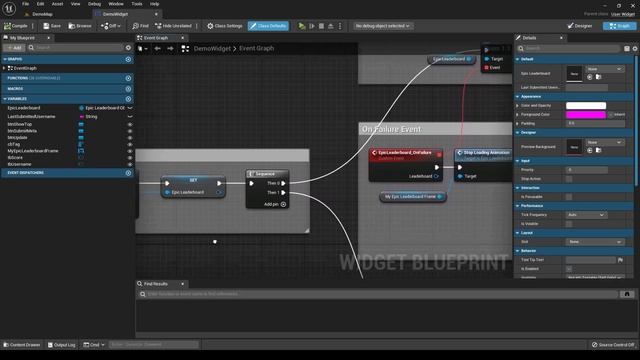The width and height of the screenshot is (640, 360).
Task: Click the Add button in My Blueprint
Action: pos(15,48)
